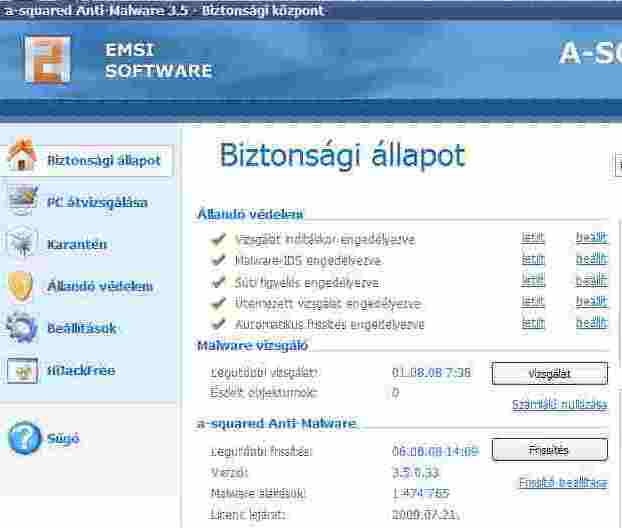Disable Malware-IDS using its letilt link
The image size is (622, 528).
point(533,260)
